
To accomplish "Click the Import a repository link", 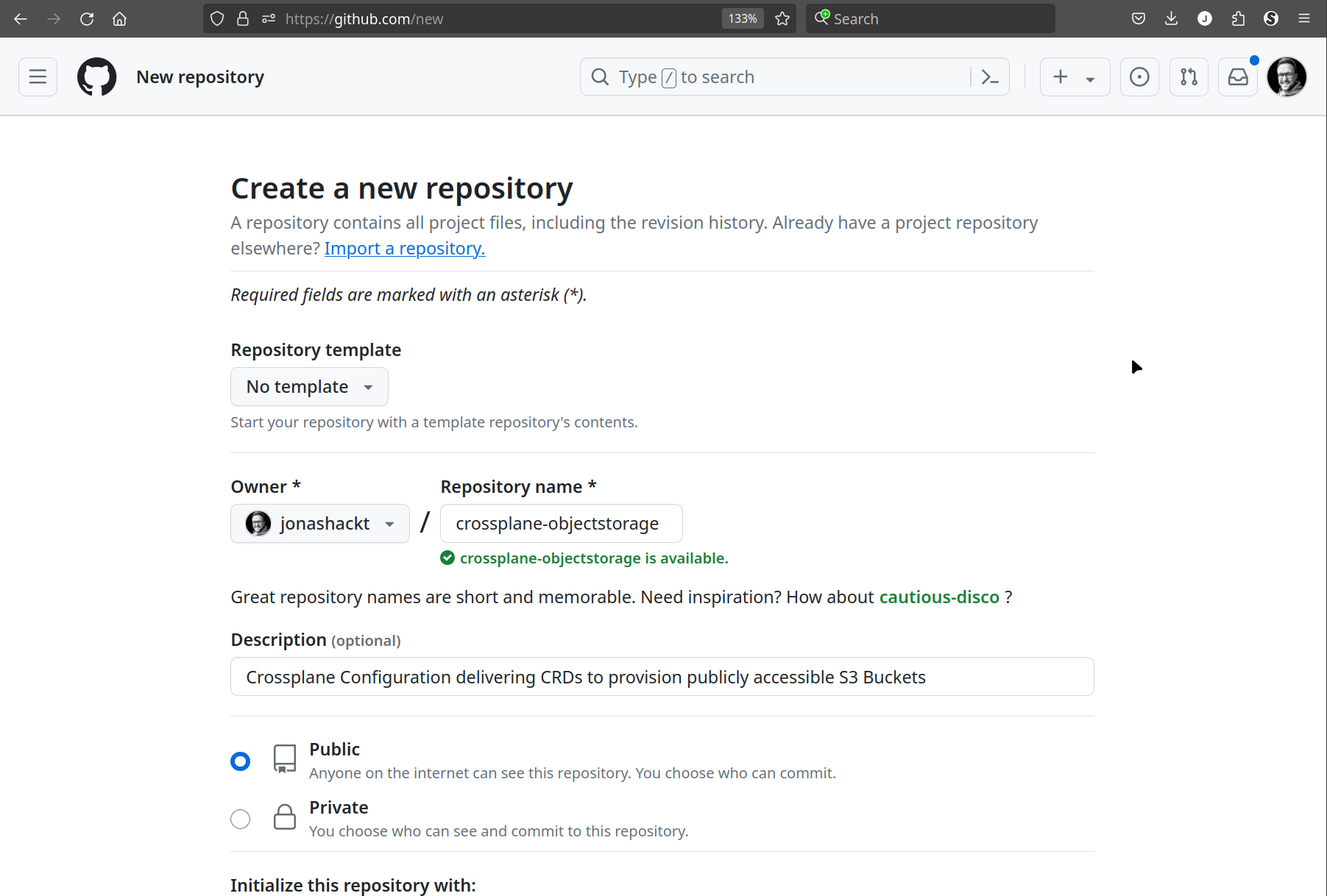I will 405,249.
